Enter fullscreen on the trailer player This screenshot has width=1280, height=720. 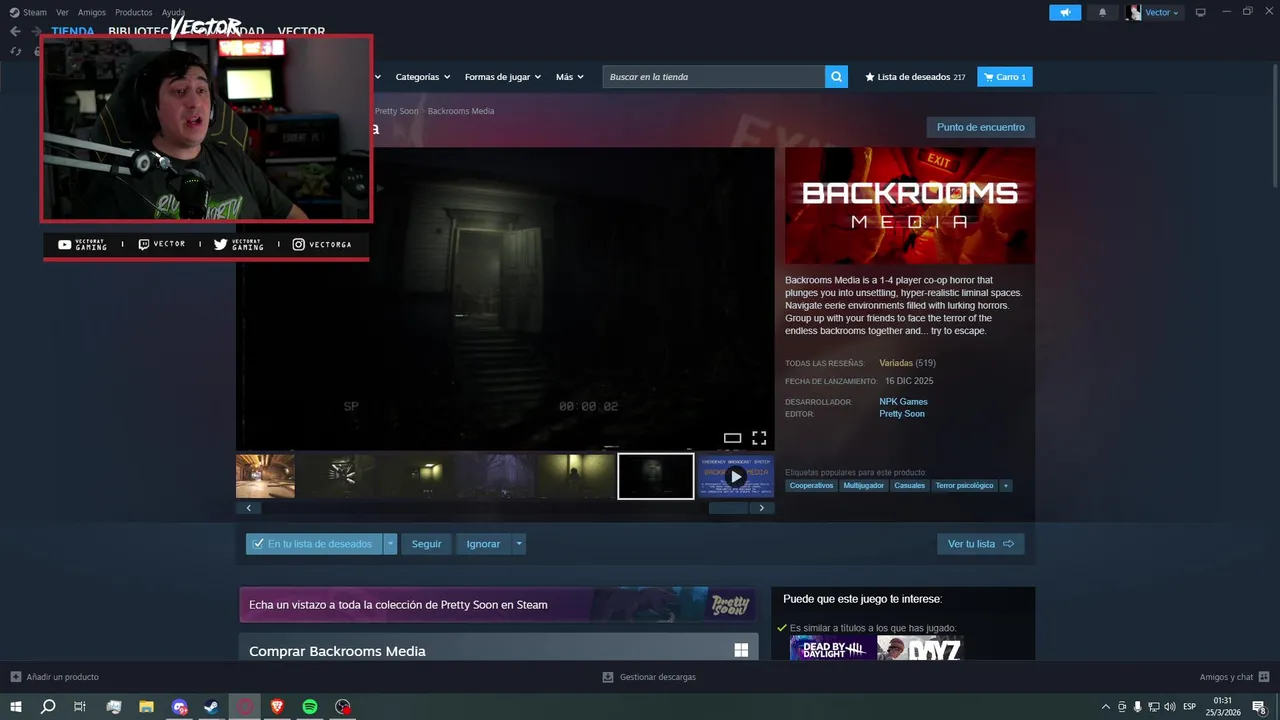[x=759, y=438]
